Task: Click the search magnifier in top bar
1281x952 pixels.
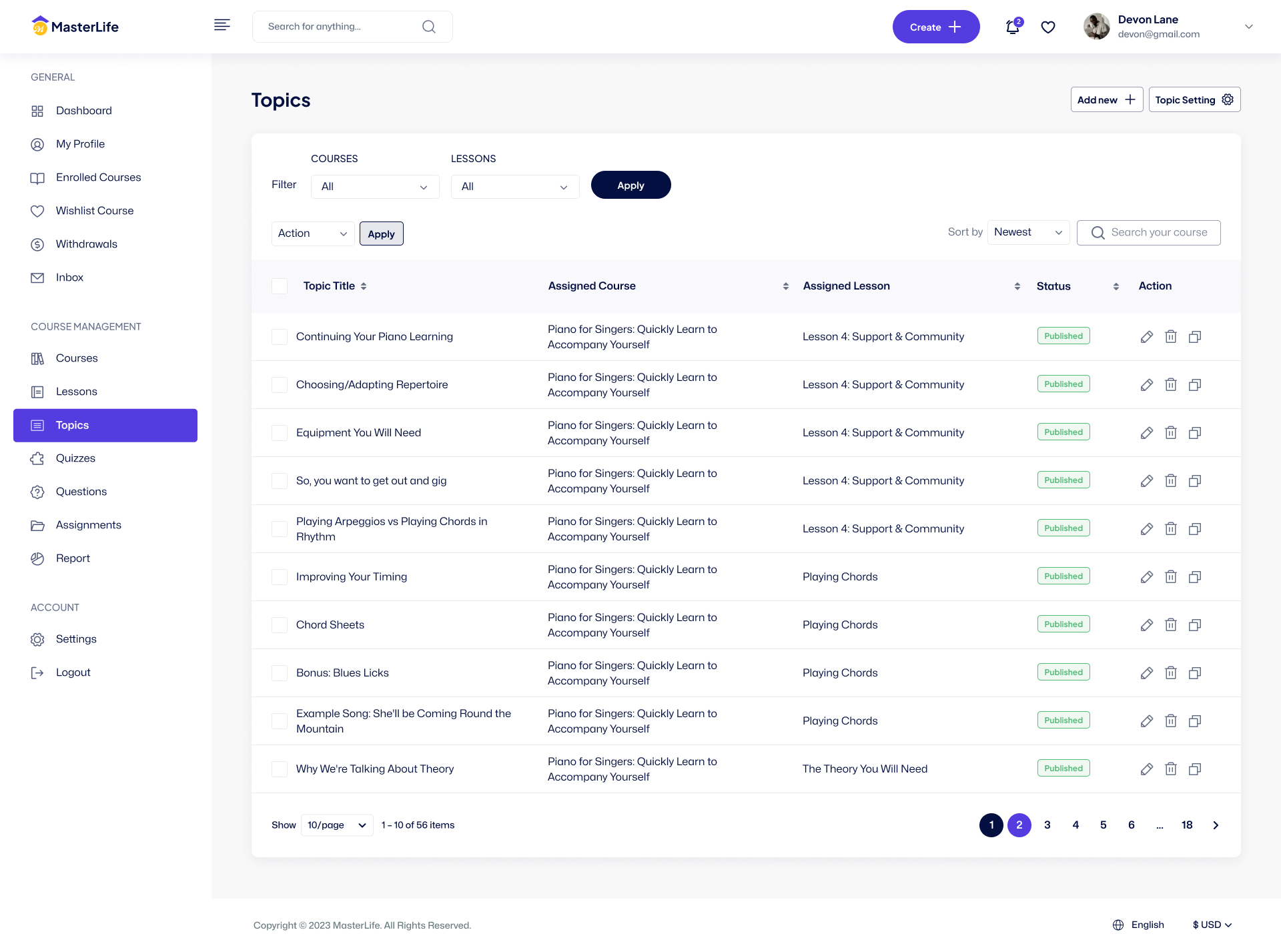Action: [429, 27]
